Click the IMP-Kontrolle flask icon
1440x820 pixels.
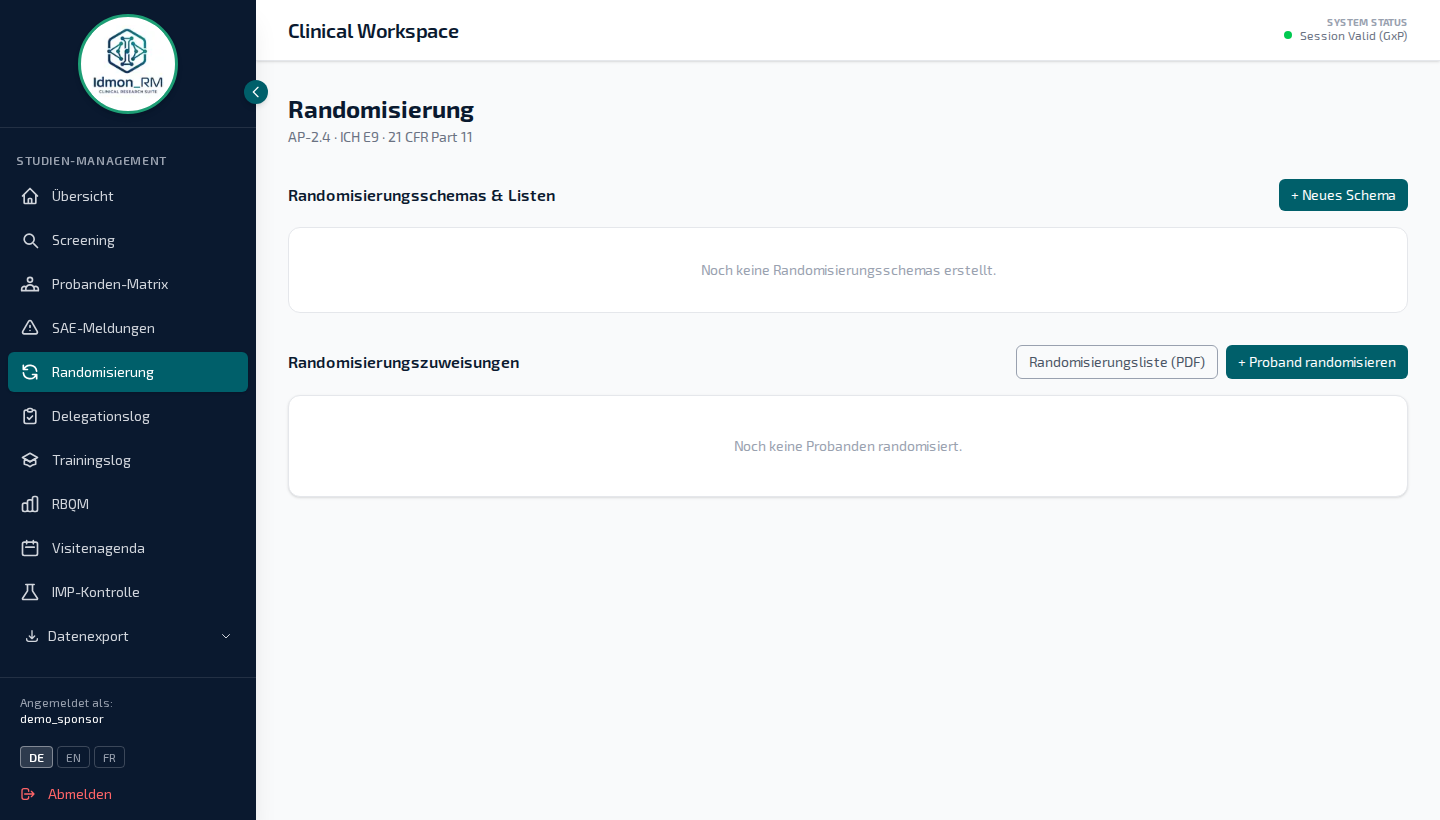[30, 592]
